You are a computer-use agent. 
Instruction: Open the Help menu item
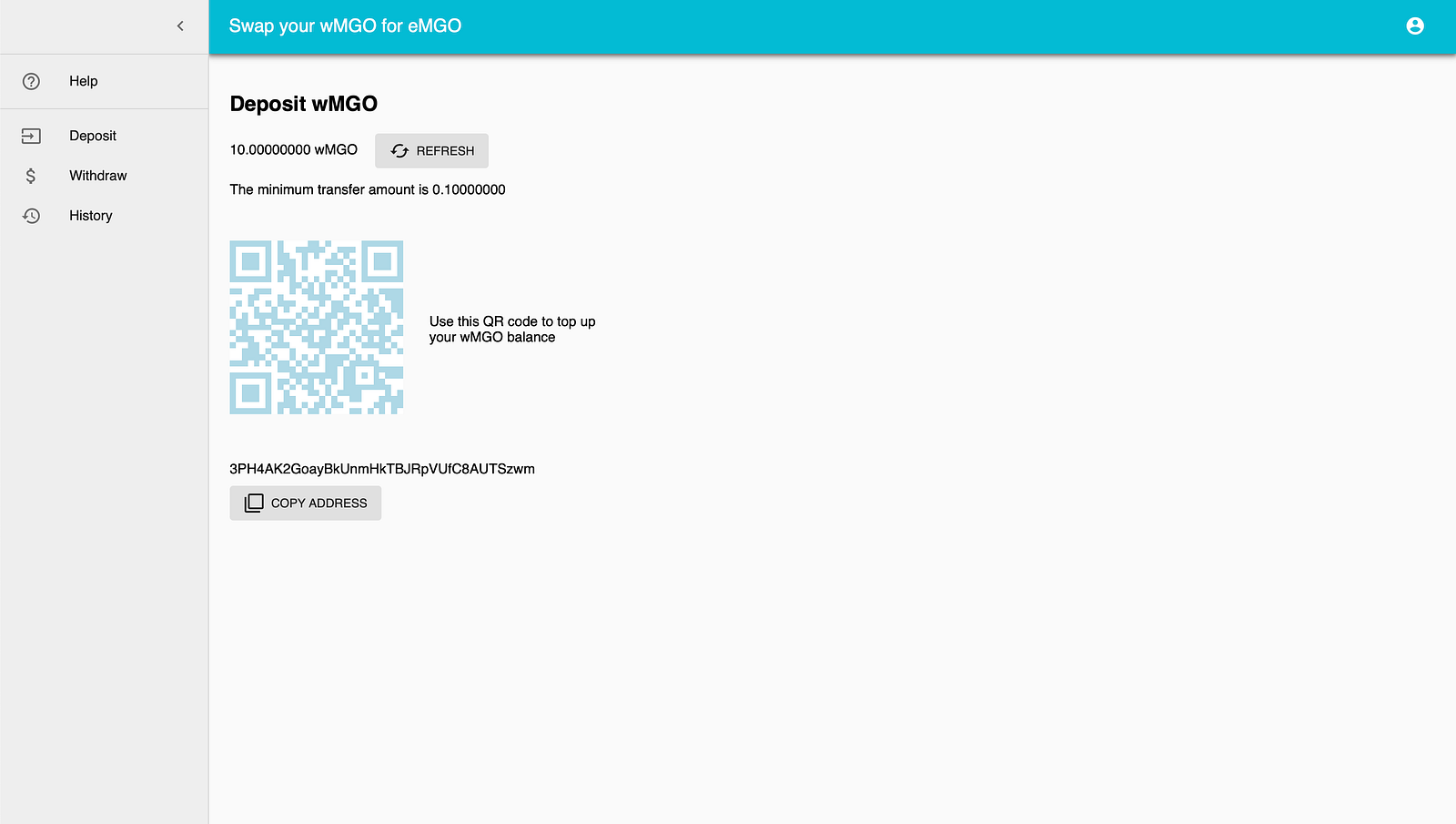point(104,81)
